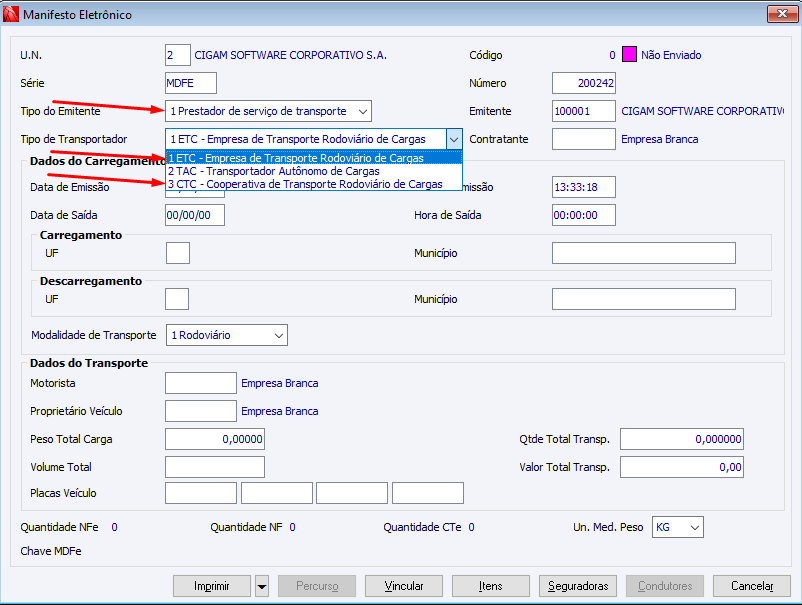Image resolution: width=802 pixels, height=605 pixels.
Task: Collapse the Tipo de Transportador combo arrow
Action: click(454, 139)
